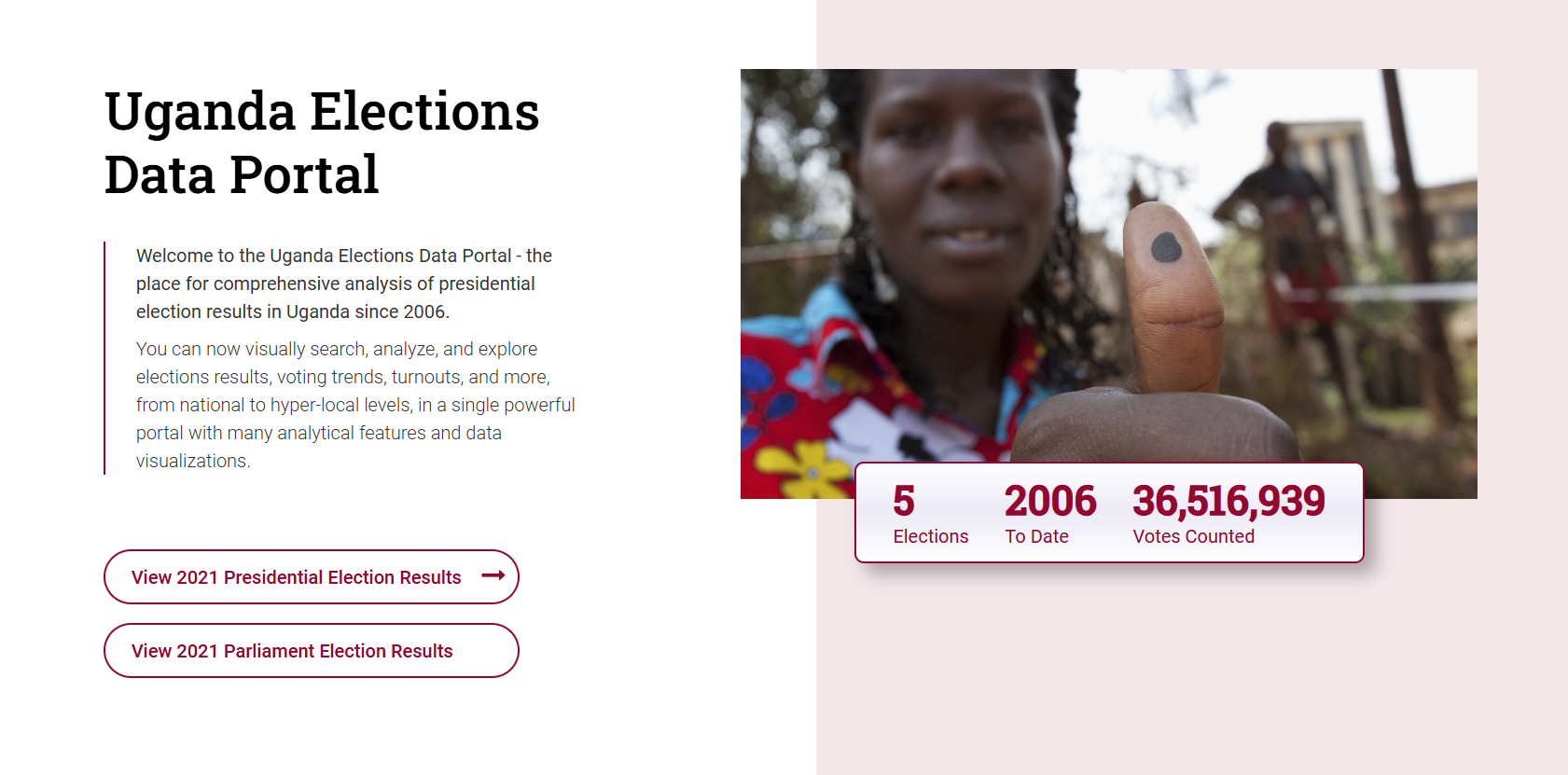The width and height of the screenshot is (1568, 775).
Task: Select the Uganda Elections Data Portal heading
Action: click(x=322, y=143)
